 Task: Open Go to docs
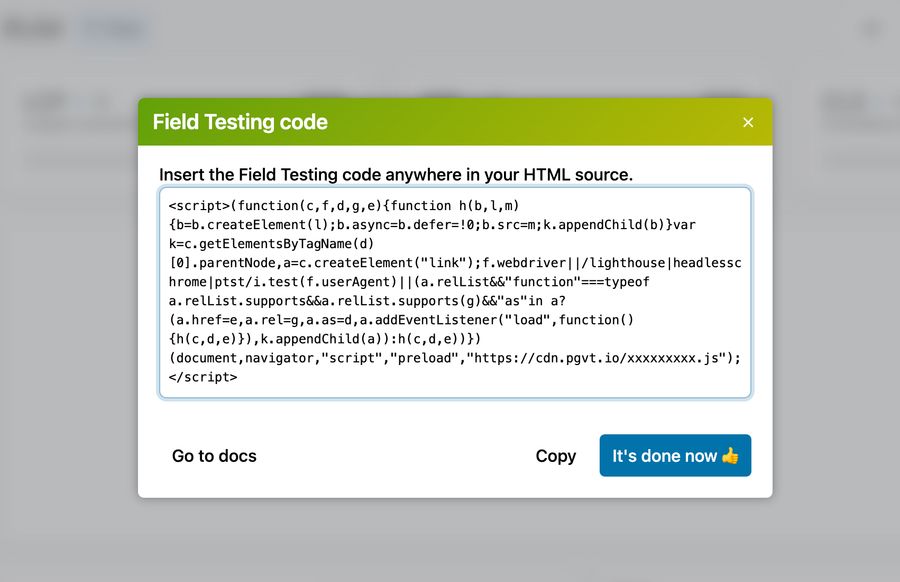214,455
